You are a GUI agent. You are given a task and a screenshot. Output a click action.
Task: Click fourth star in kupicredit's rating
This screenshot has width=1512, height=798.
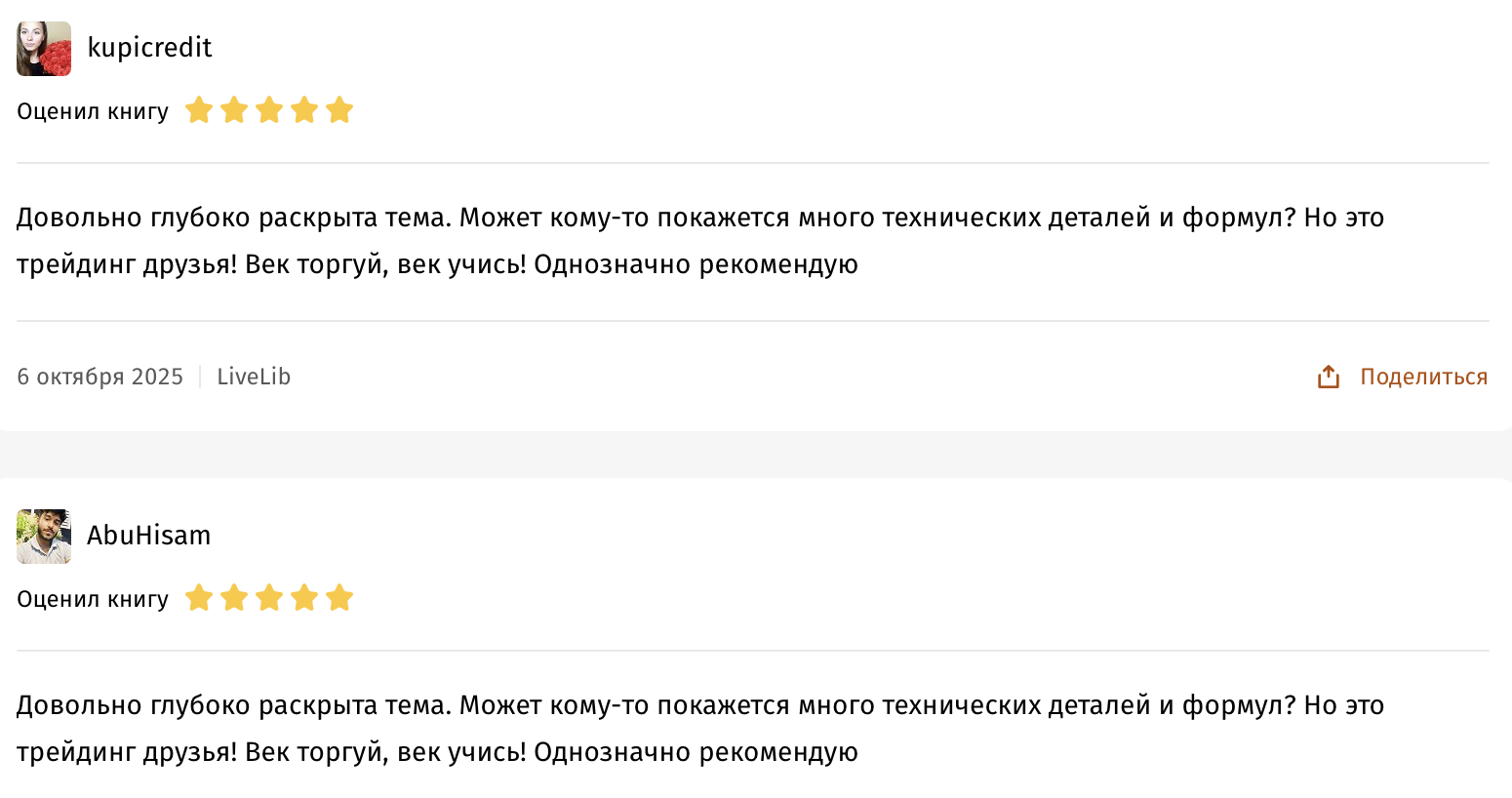coord(304,110)
